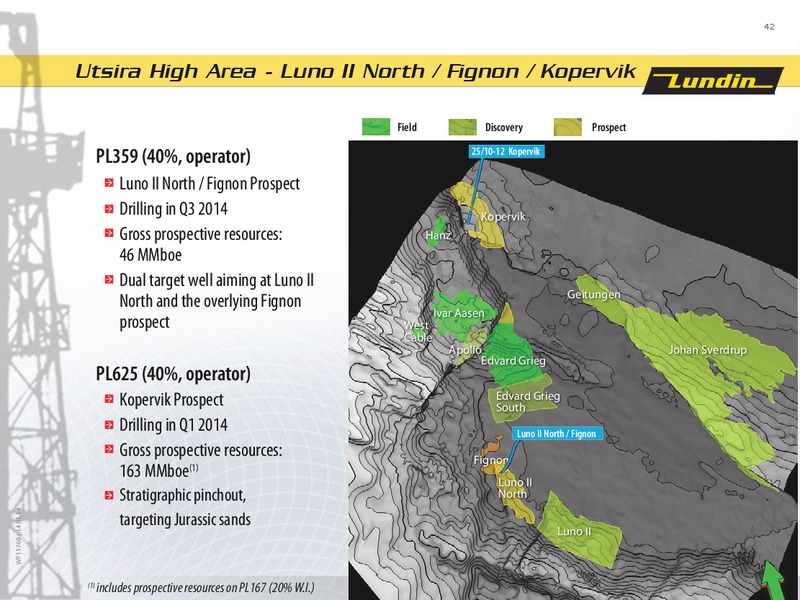Click the page number 42
The width and height of the screenshot is (800, 600).
[x=769, y=27]
